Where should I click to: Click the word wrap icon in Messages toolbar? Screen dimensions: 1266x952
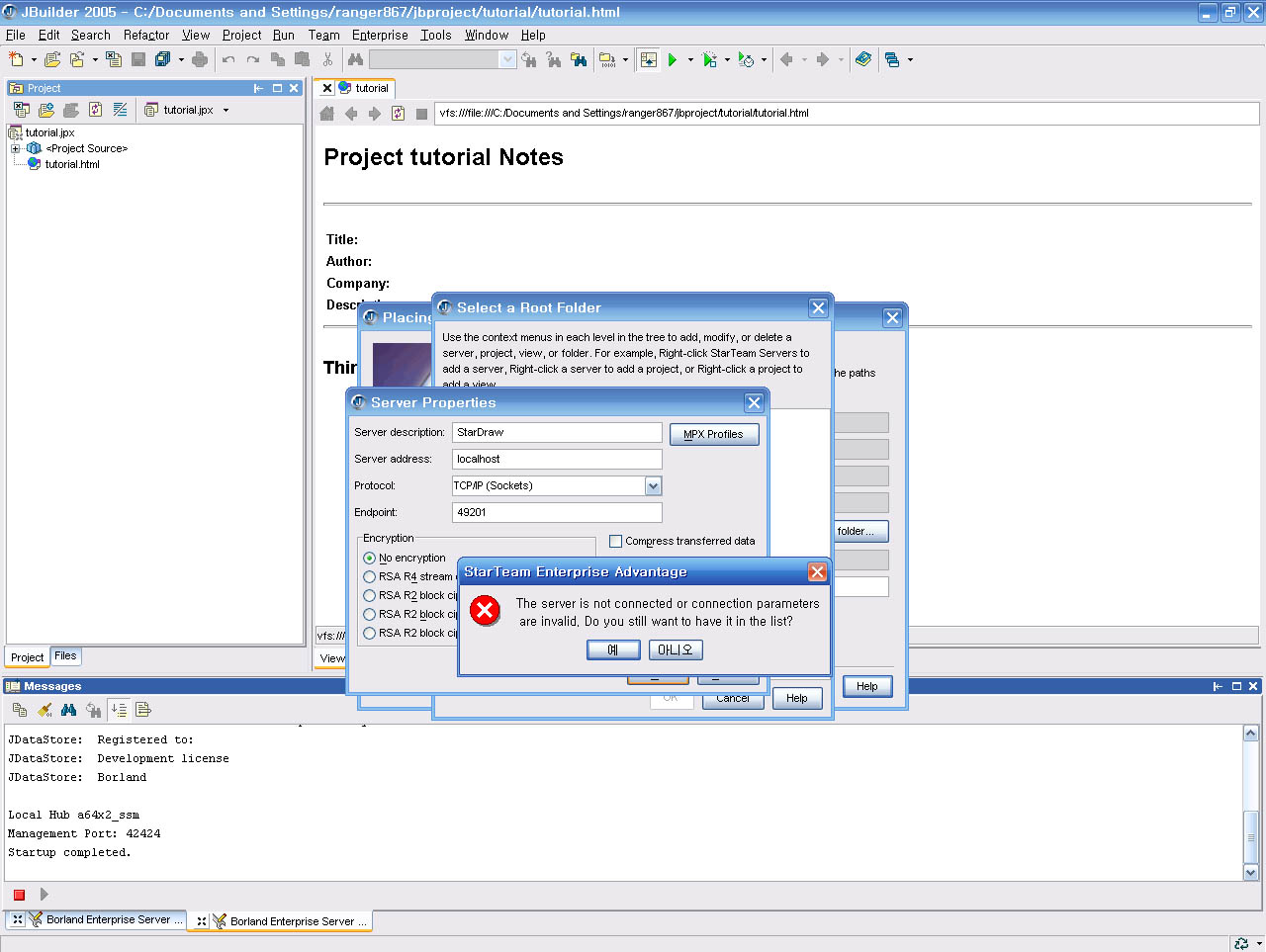point(143,709)
